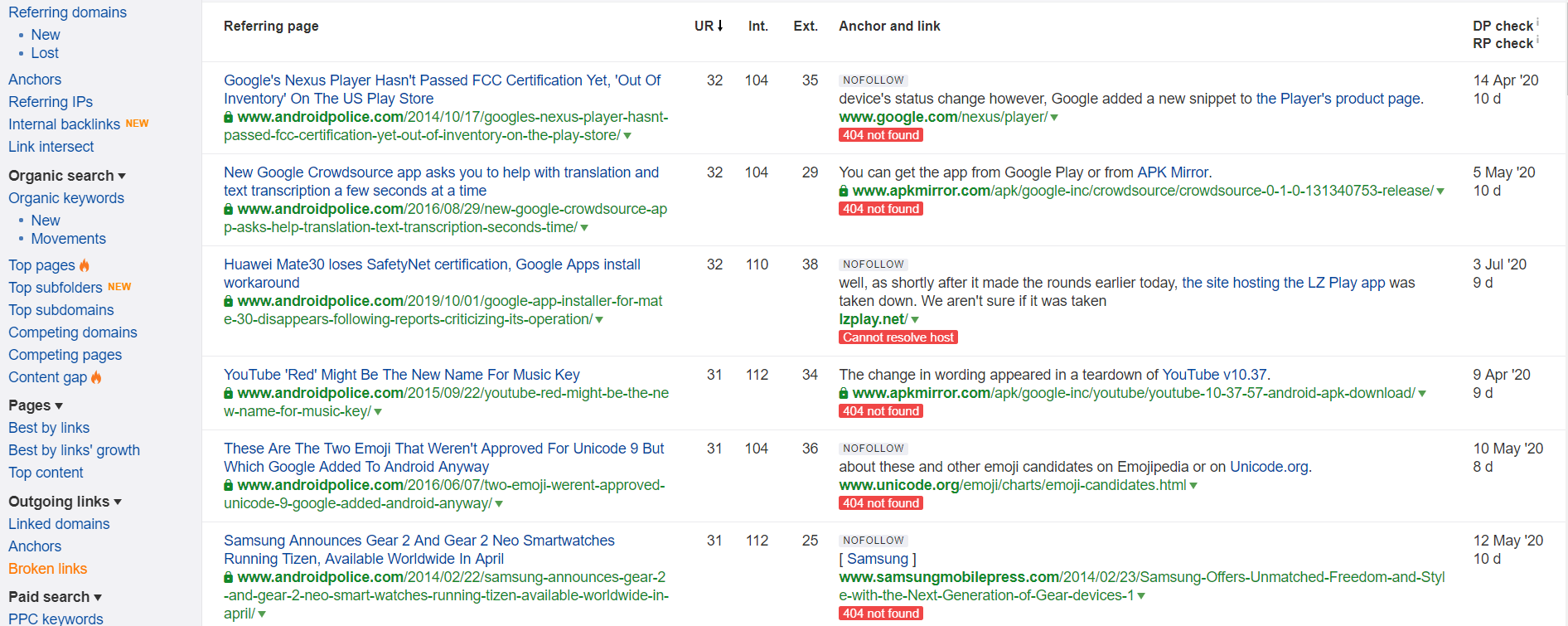Click the lock icon before the Nexus Player URL
1568x626 pixels.
tap(229, 118)
